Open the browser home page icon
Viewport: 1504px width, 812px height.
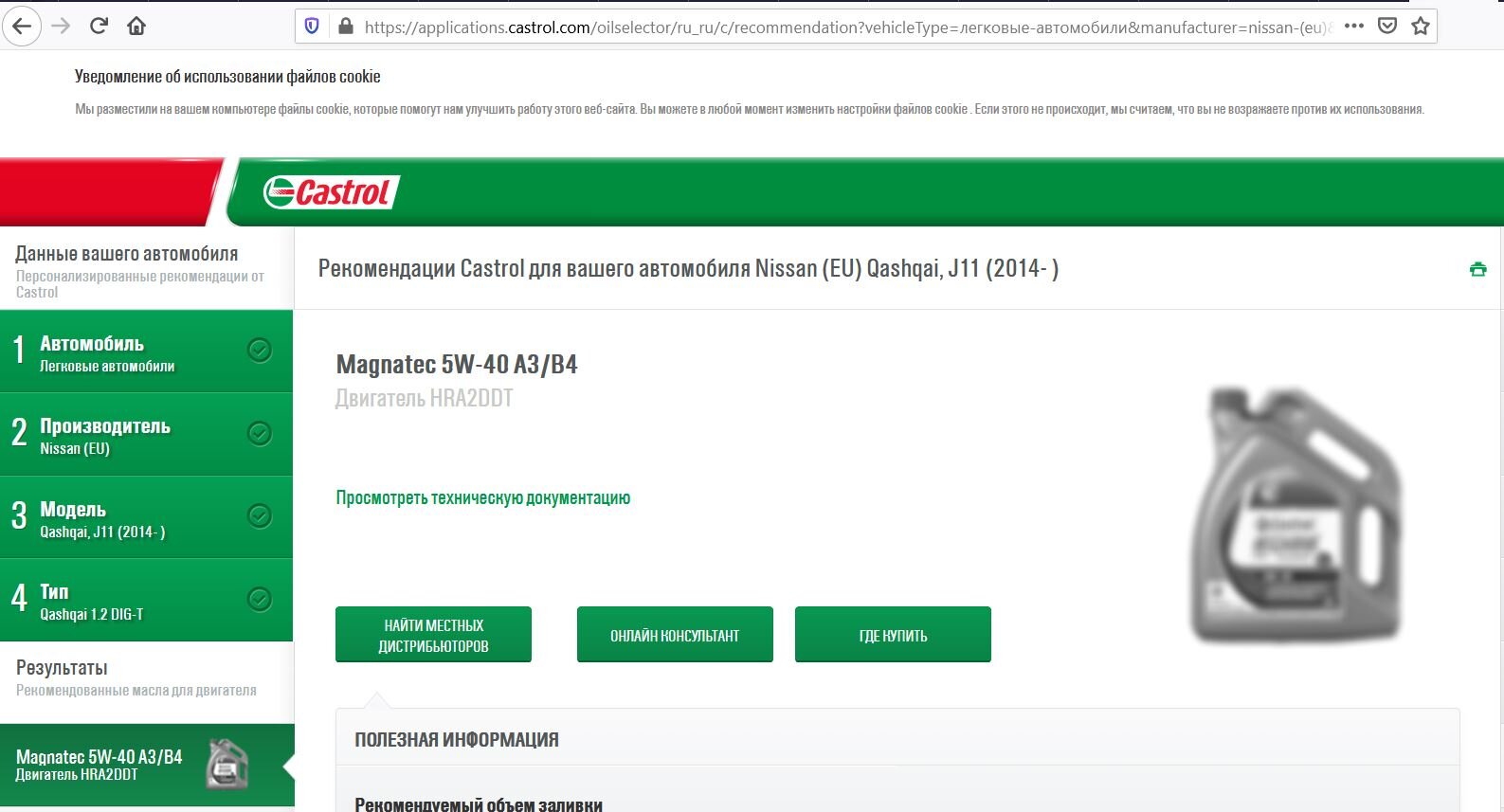click(136, 26)
